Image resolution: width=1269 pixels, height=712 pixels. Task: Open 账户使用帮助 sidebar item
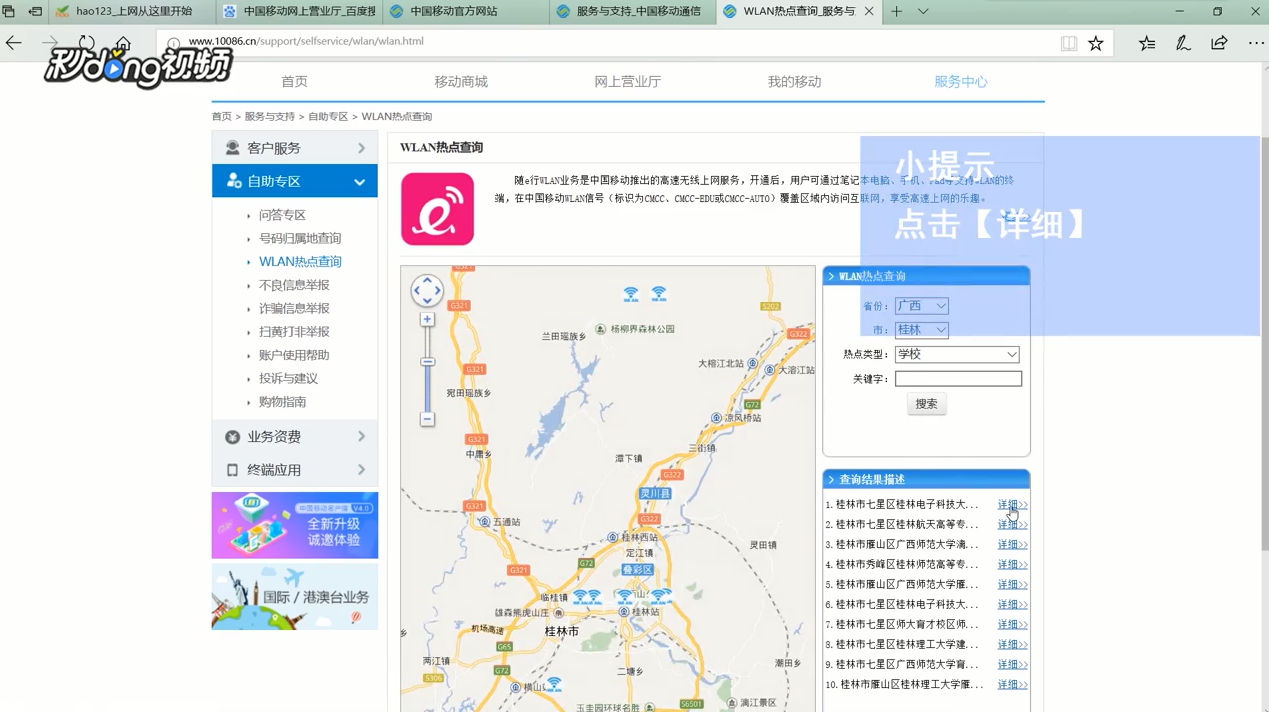pos(294,355)
